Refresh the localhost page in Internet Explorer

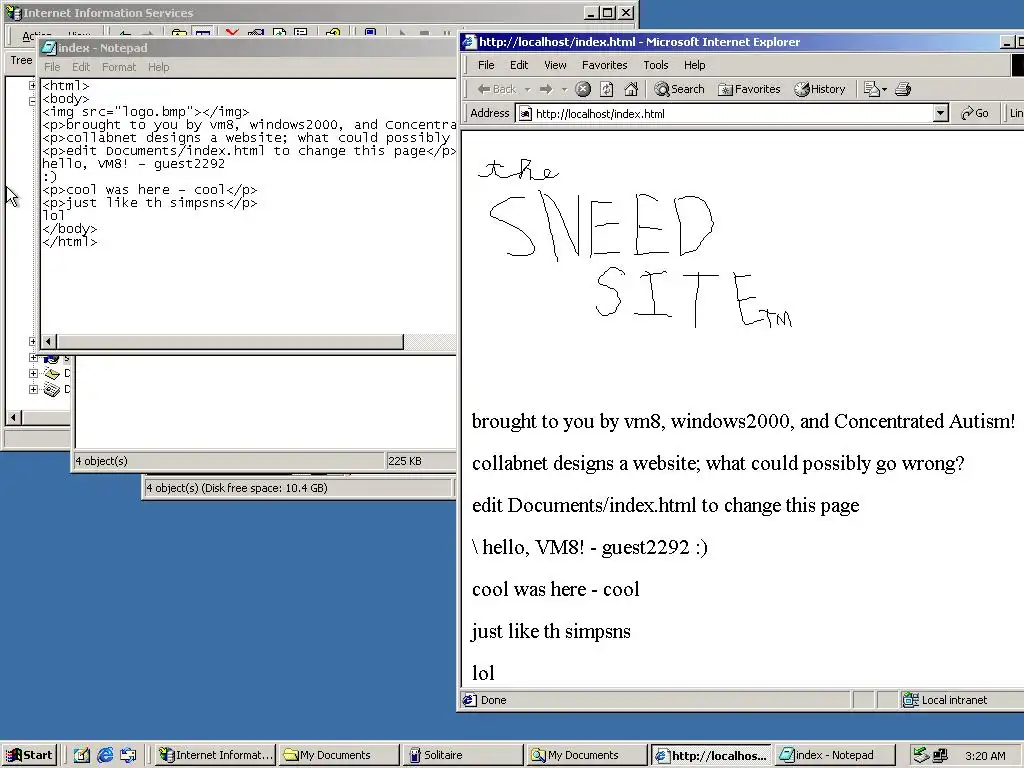[607, 89]
